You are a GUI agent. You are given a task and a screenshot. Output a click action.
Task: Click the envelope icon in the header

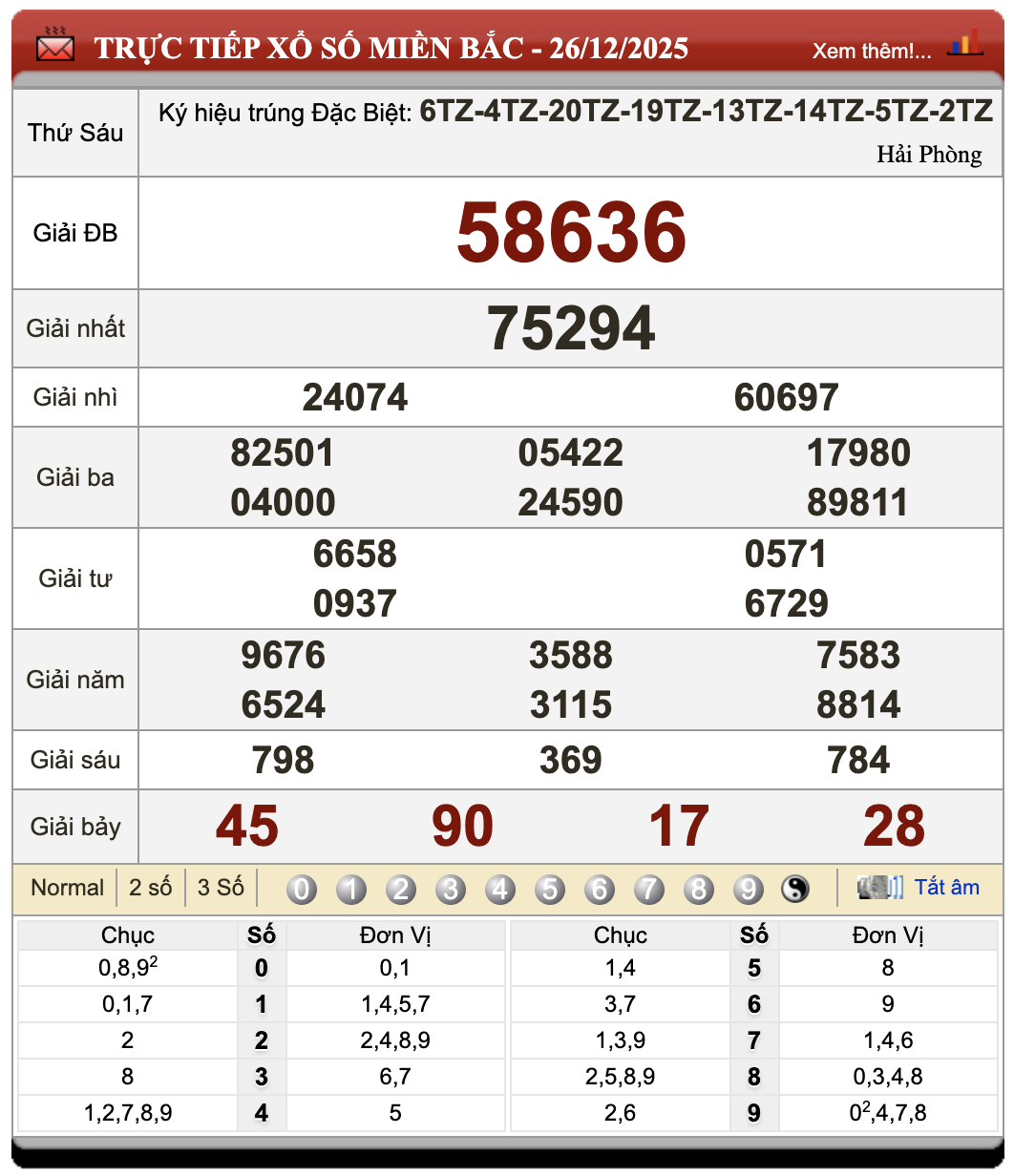point(54,46)
